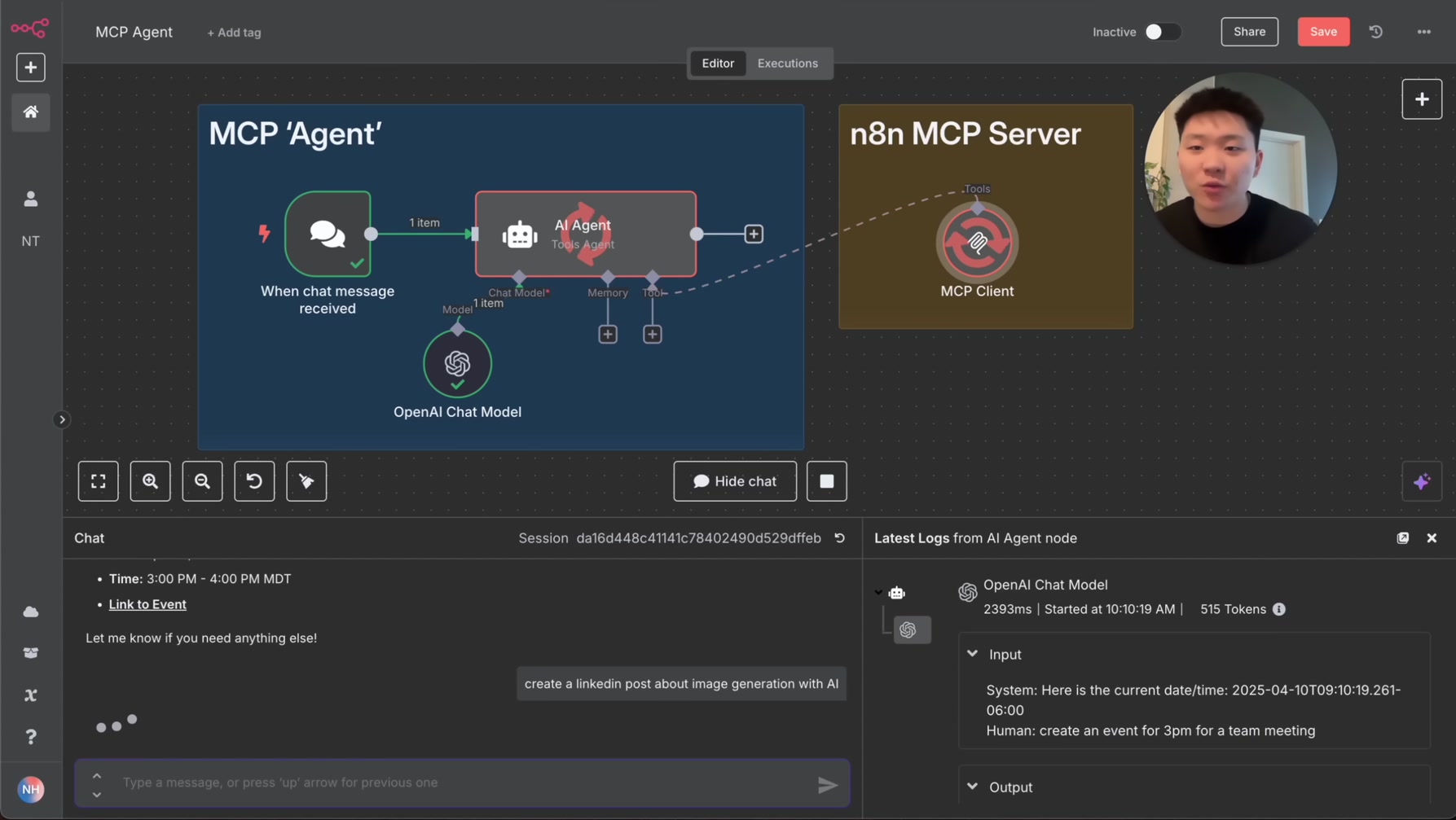Close the Latest Logs panel
1456x820 pixels.
pyautogui.click(x=1431, y=538)
